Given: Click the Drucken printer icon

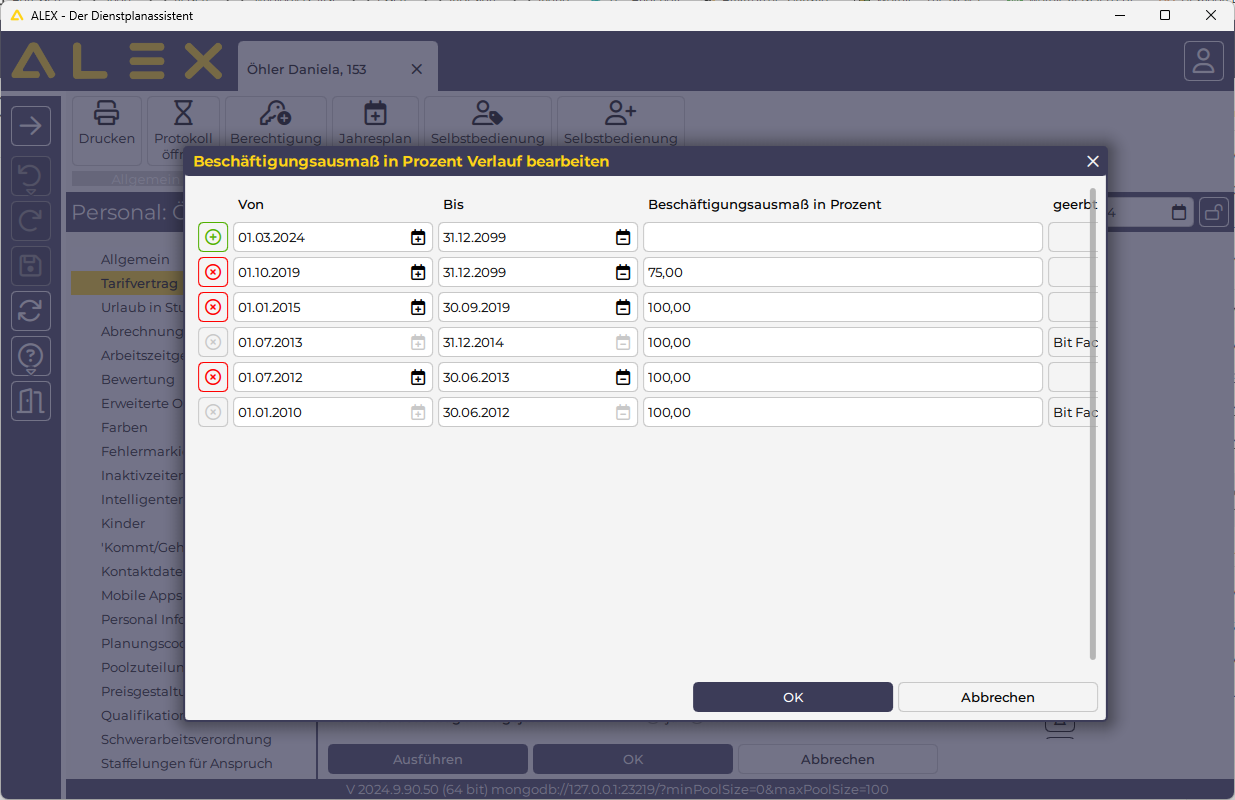Looking at the screenshot, I should tap(107, 113).
